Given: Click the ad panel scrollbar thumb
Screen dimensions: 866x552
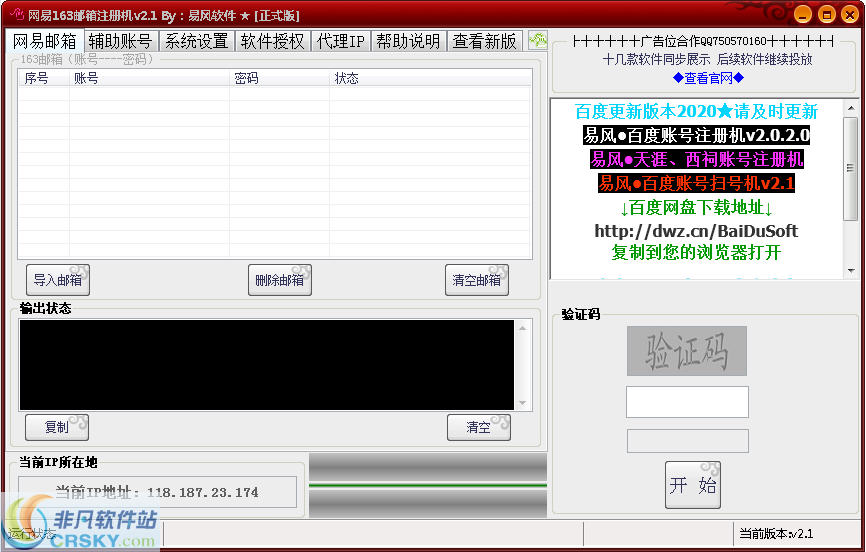Looking at the screenshot, I should pos(851,169).
